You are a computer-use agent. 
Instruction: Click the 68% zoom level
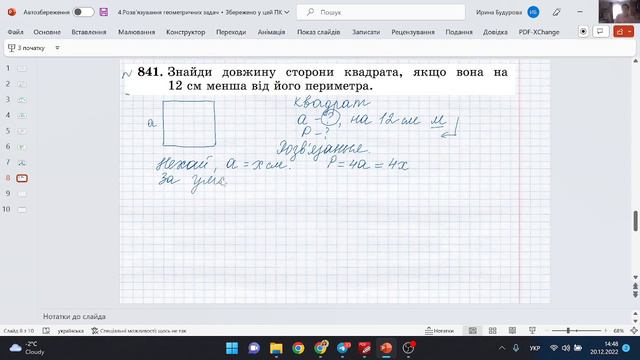[618, 331]
